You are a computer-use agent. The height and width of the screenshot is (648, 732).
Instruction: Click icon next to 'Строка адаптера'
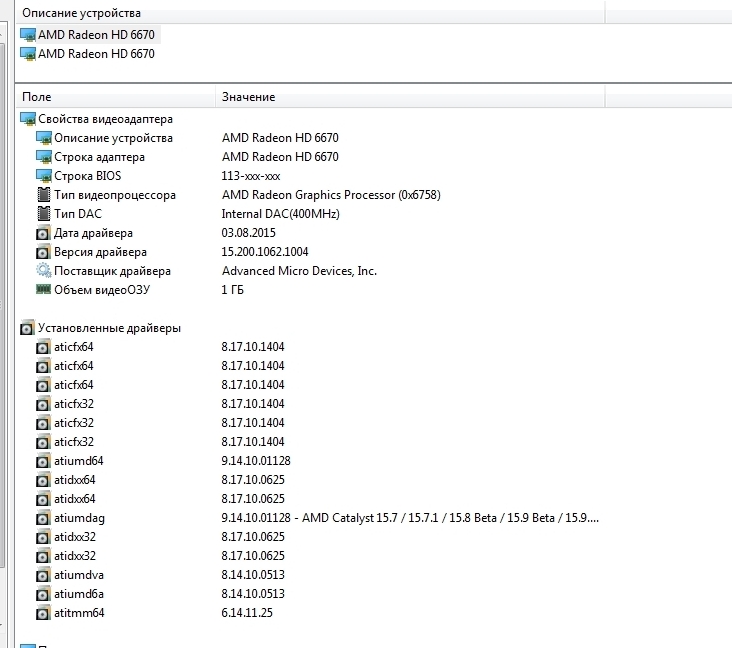44,157
